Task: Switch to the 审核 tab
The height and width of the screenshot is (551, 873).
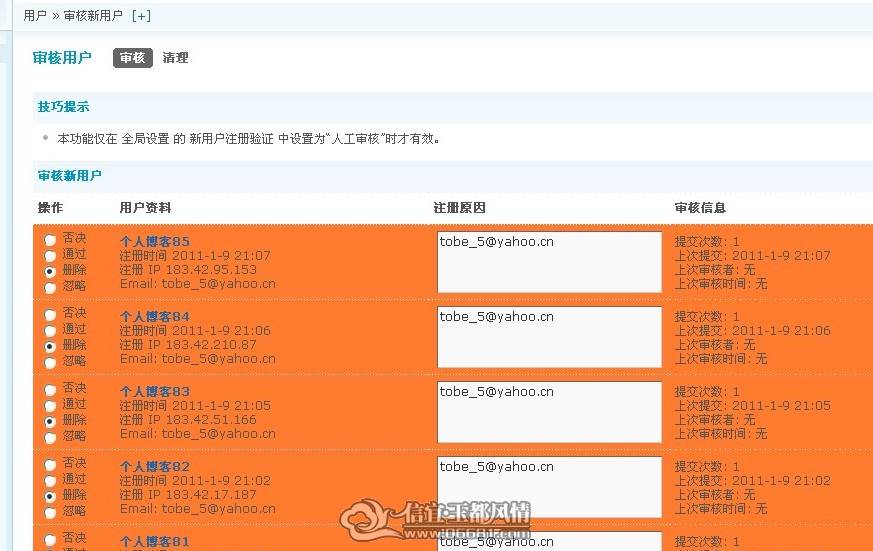Action: coord(133,58)
